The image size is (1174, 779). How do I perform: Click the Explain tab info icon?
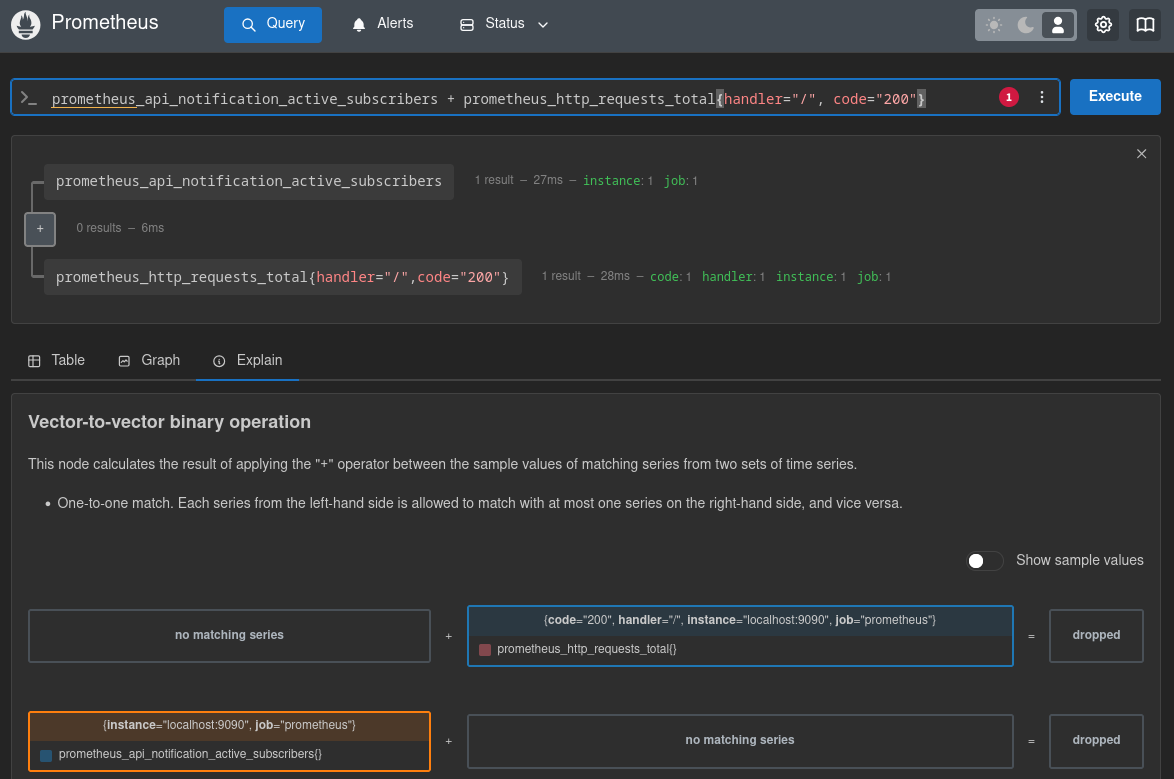coord(219,361)
